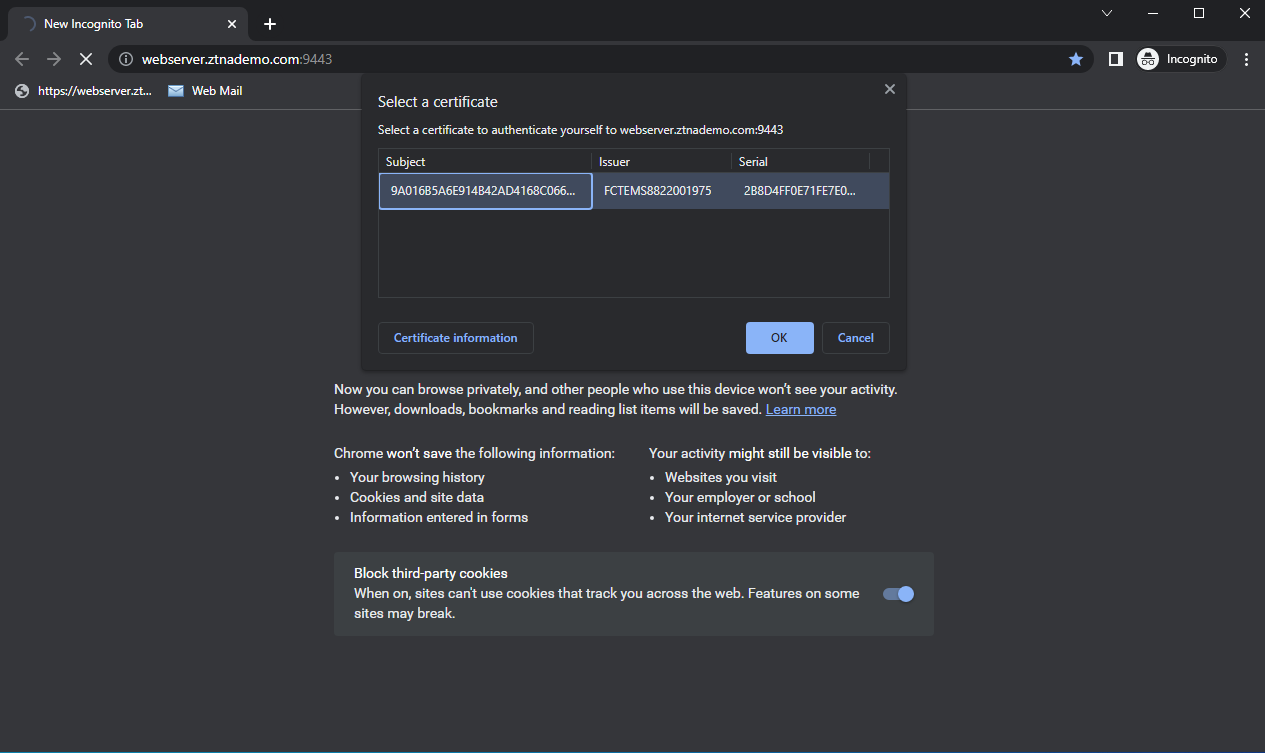The image size is (1265, 753).
Task: Open the Learn more link
Action: (x=800, y=410)
